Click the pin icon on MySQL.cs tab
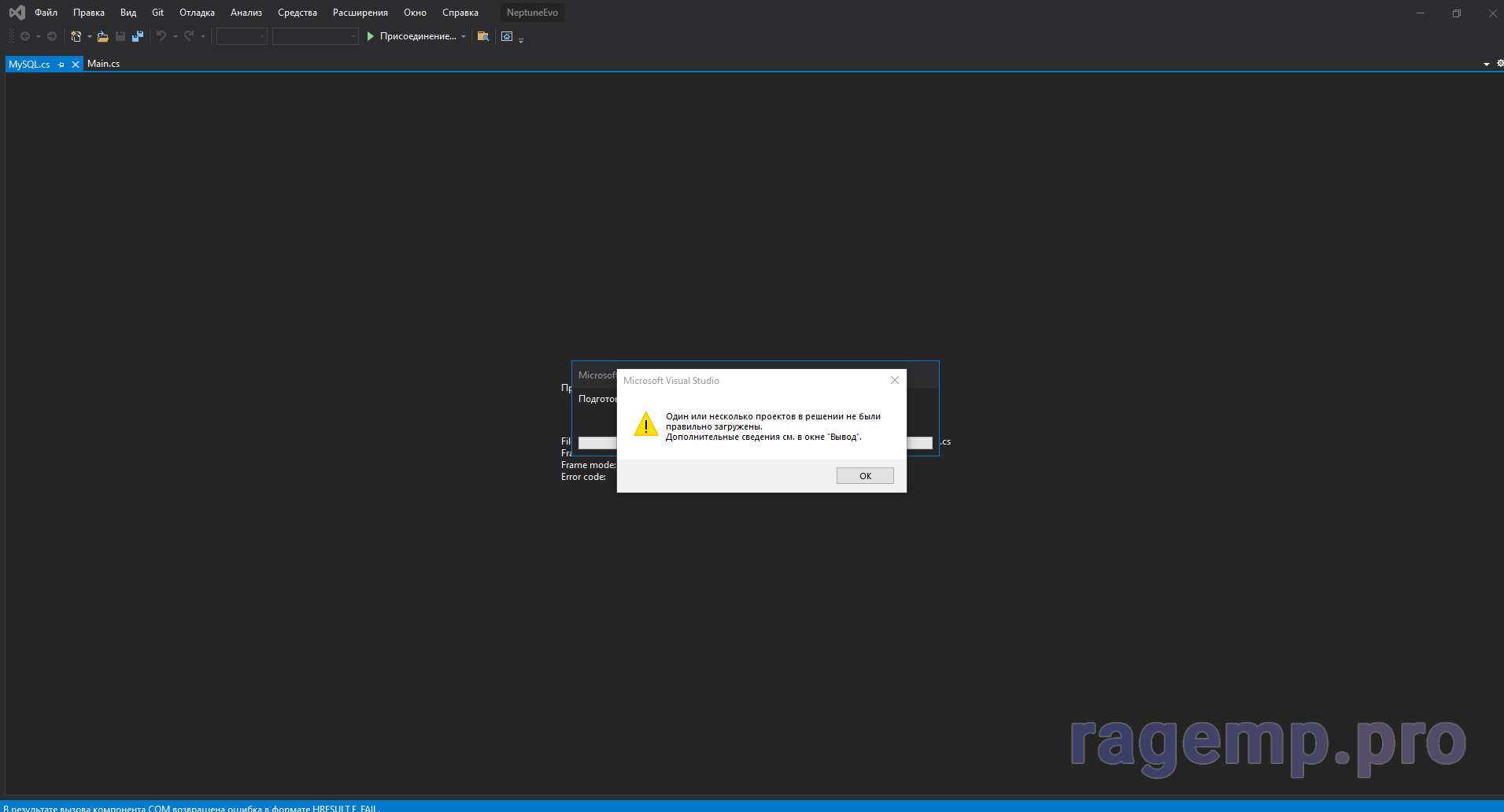Viewport: 1504px width, 812px height. click(x=61, y=65)
